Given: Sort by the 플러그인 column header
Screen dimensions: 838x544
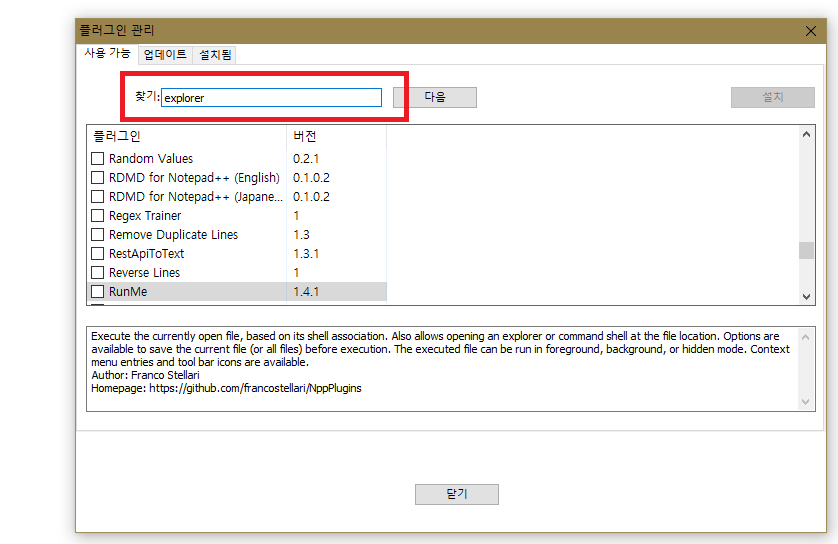Looking at the screenshot, I should tap(187, 136).
